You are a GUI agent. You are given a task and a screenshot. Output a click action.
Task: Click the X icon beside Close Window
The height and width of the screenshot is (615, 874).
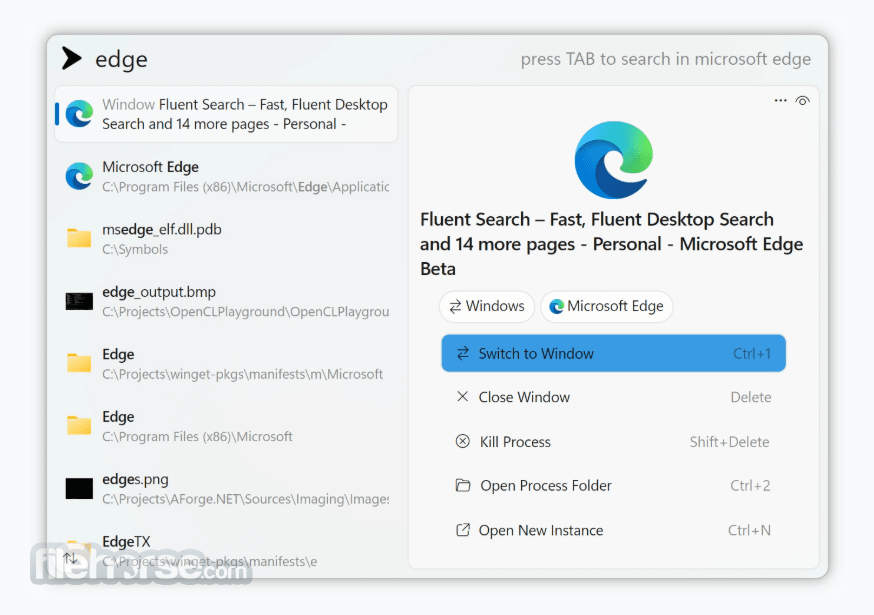[x=462, y=396]
